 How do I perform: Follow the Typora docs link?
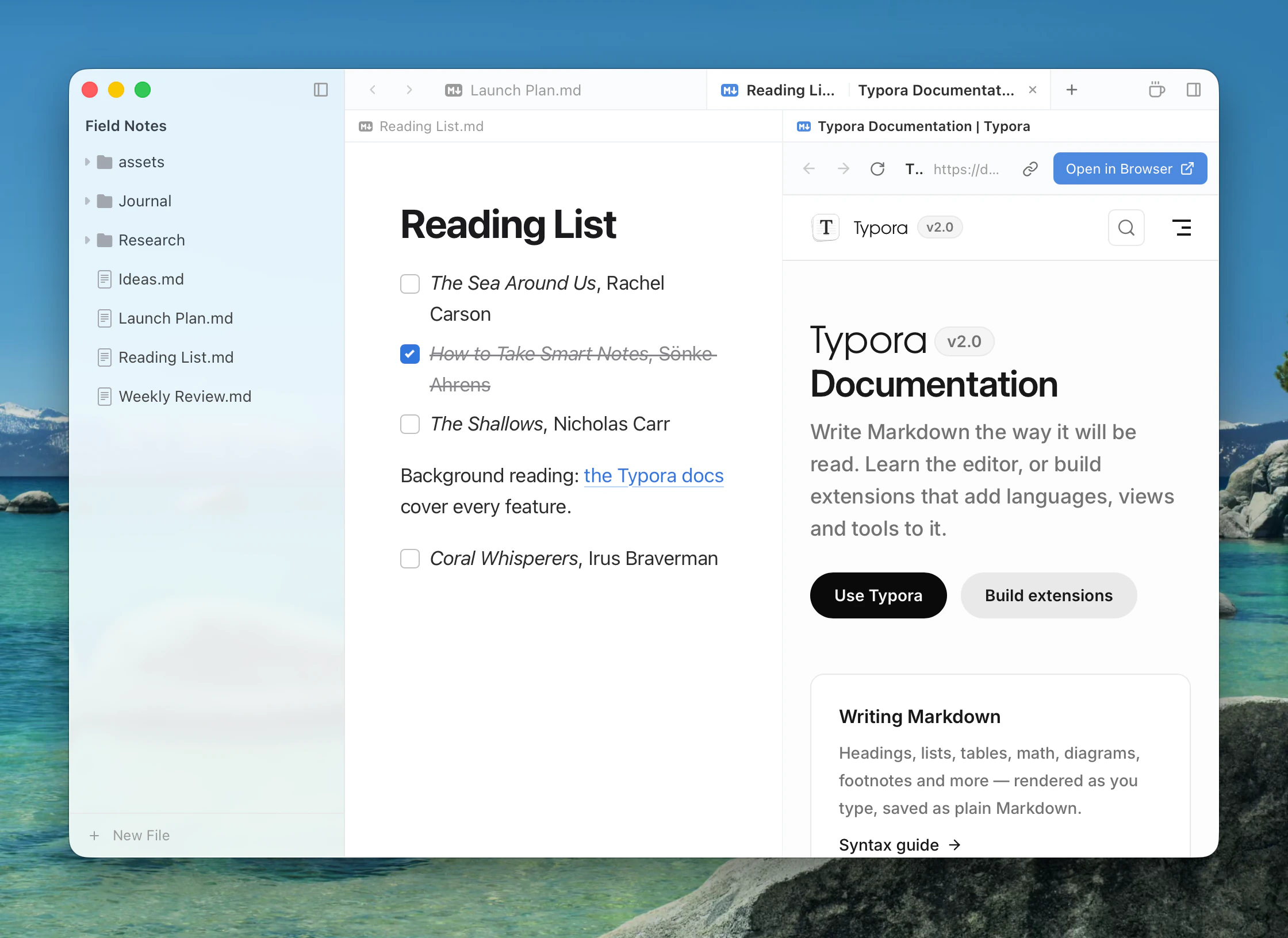point(653,476)
